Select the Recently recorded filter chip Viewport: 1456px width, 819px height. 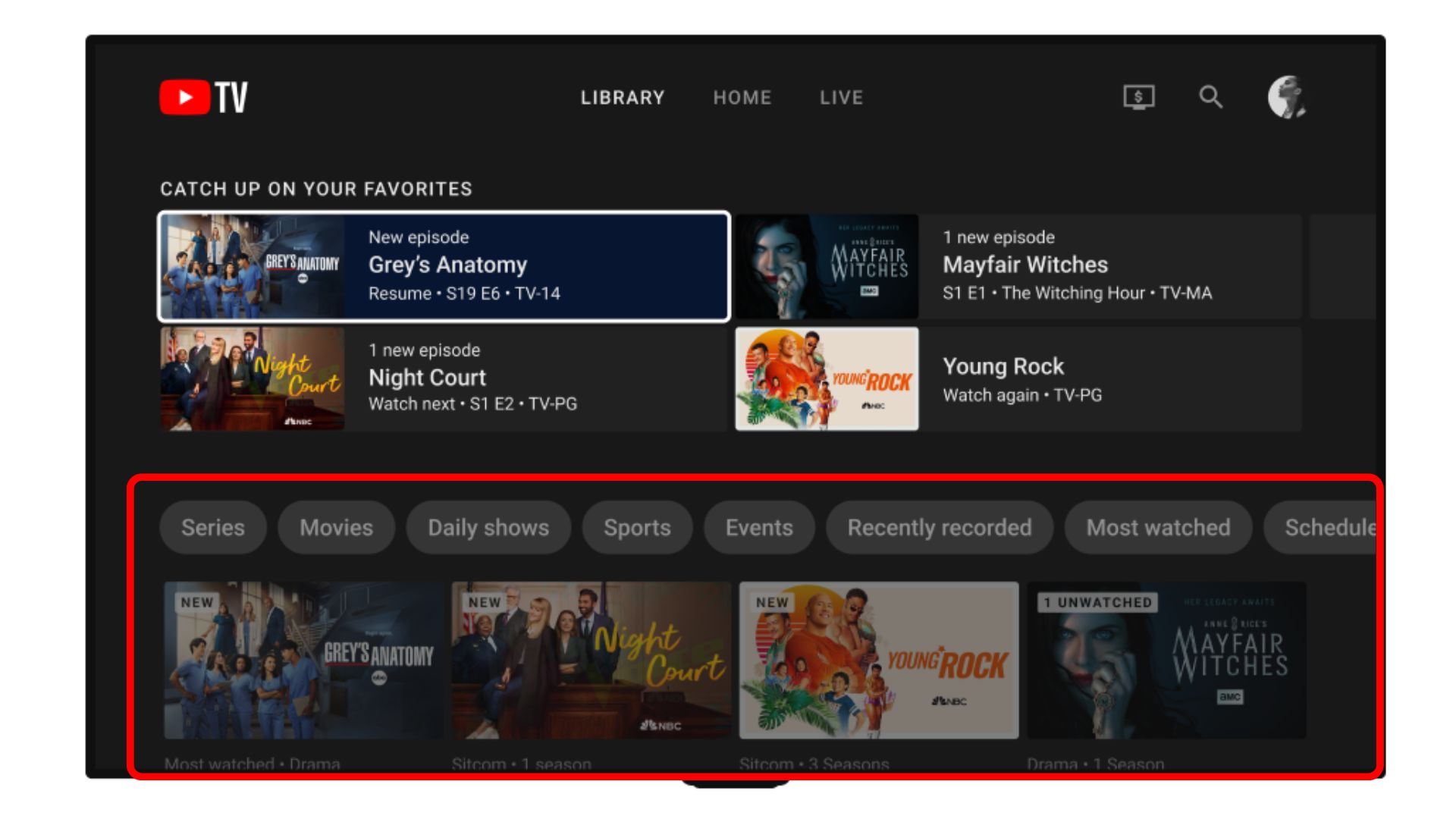coord(940,527)
